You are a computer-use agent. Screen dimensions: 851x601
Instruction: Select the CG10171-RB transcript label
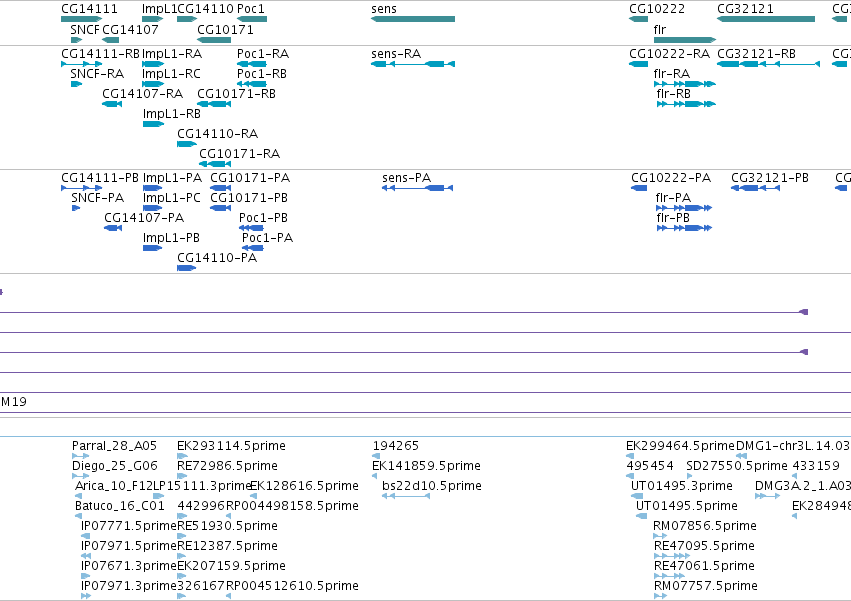coord(236,94)
